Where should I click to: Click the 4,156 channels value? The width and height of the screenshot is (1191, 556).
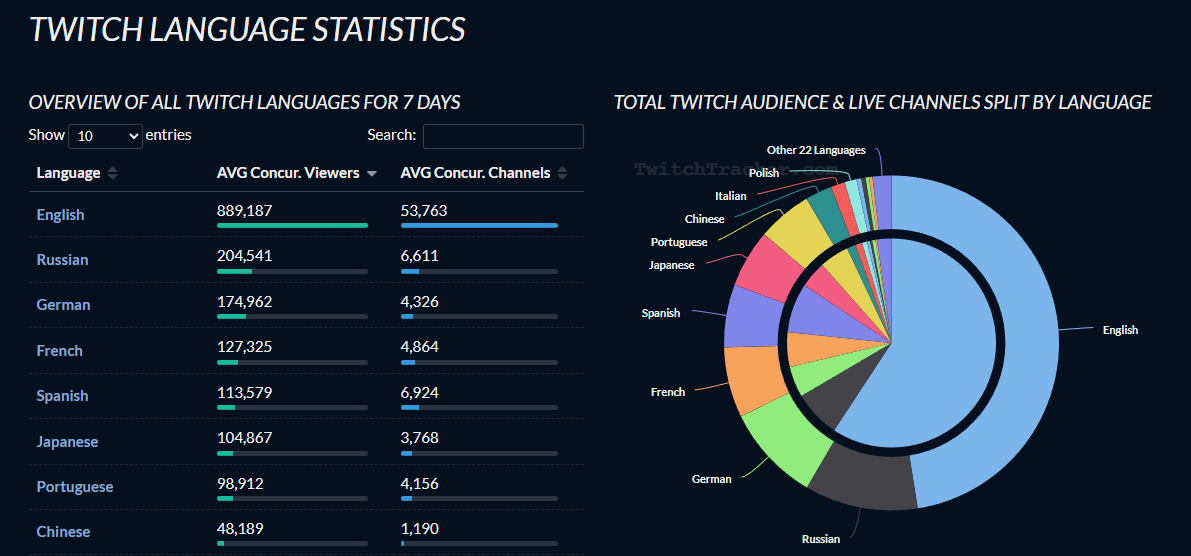[419, 484]
